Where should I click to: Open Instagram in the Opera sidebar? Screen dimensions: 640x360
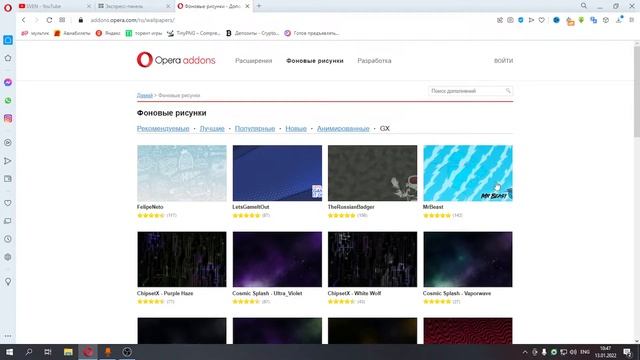(8, 118)
